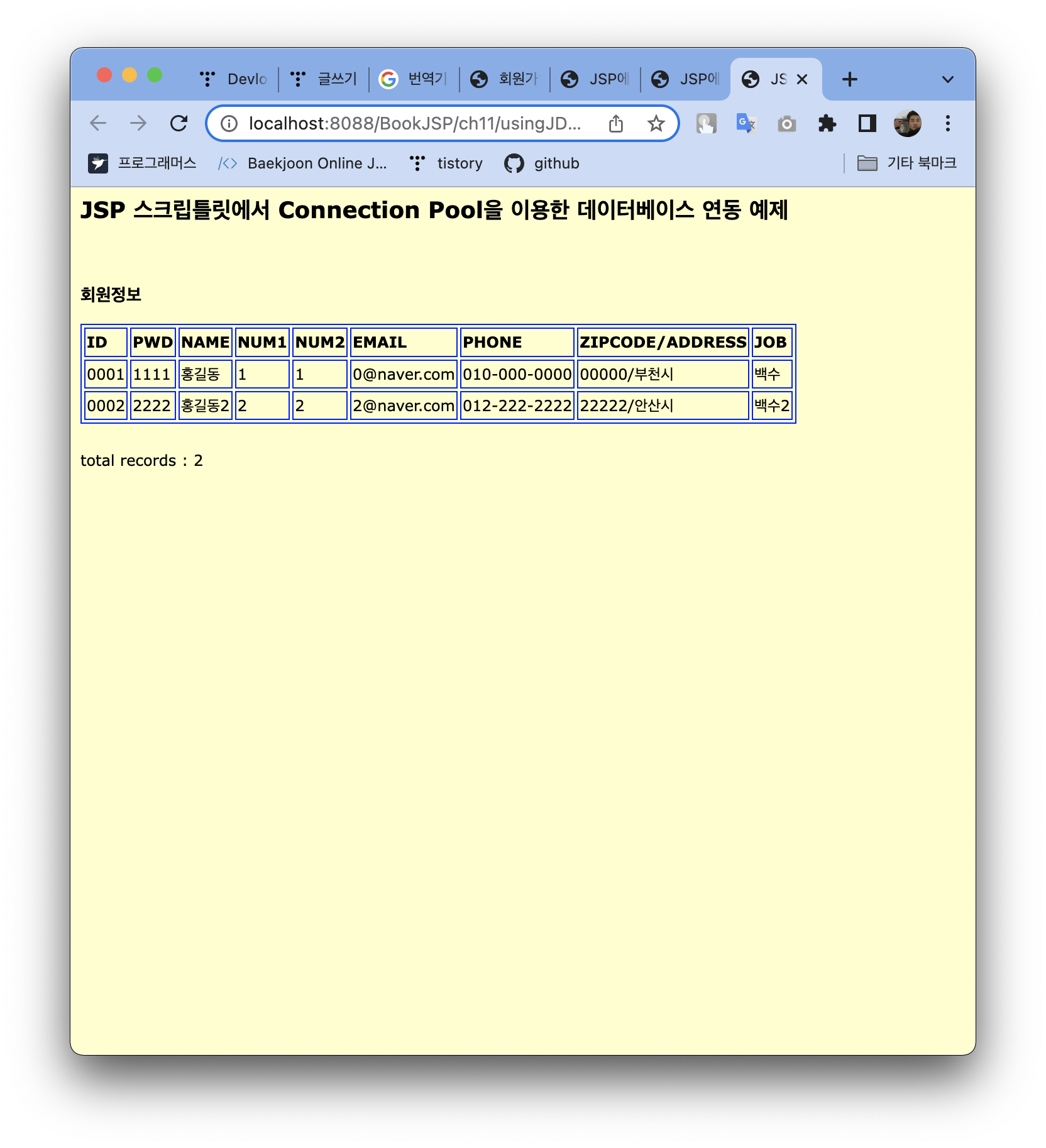This screenshot has width=1046, height=1148.
Task: Open a new tab
Action: pos(850,79)
